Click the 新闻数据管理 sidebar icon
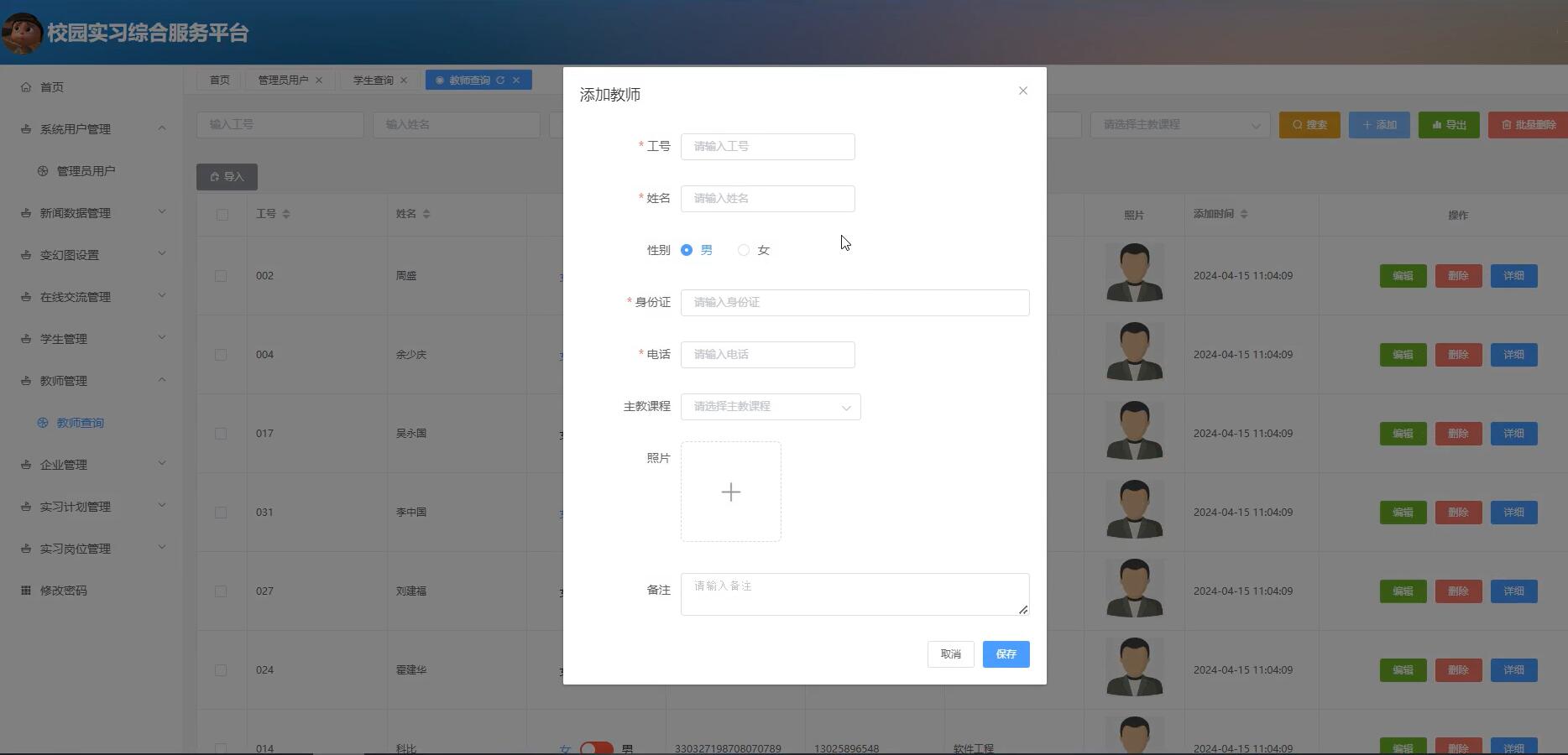Viewport: 1568px width, 755px height. (25, 212)
